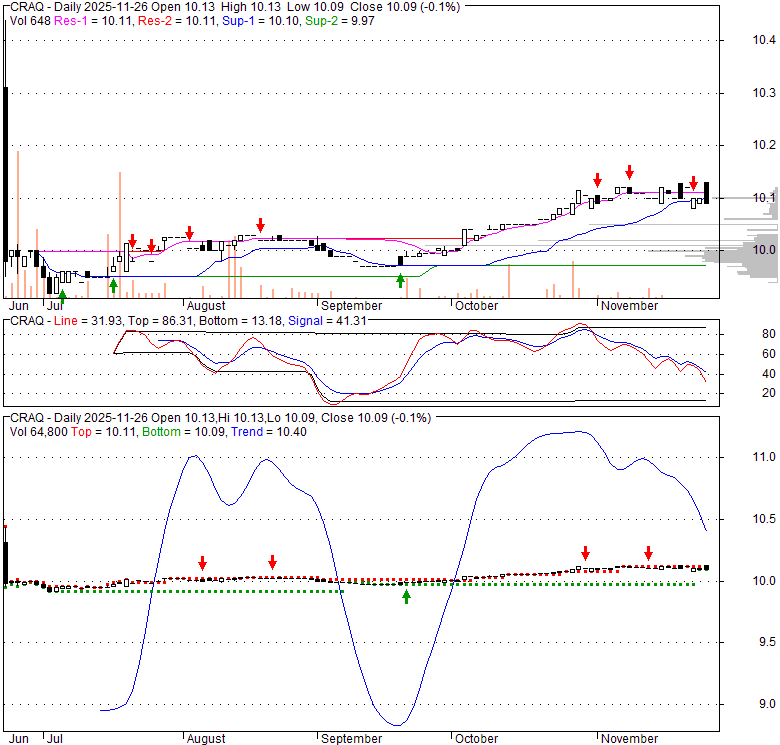Click the leftmost red down arrow in top price chart
This screenshot has height=745, width=780.
click(133, 240)
